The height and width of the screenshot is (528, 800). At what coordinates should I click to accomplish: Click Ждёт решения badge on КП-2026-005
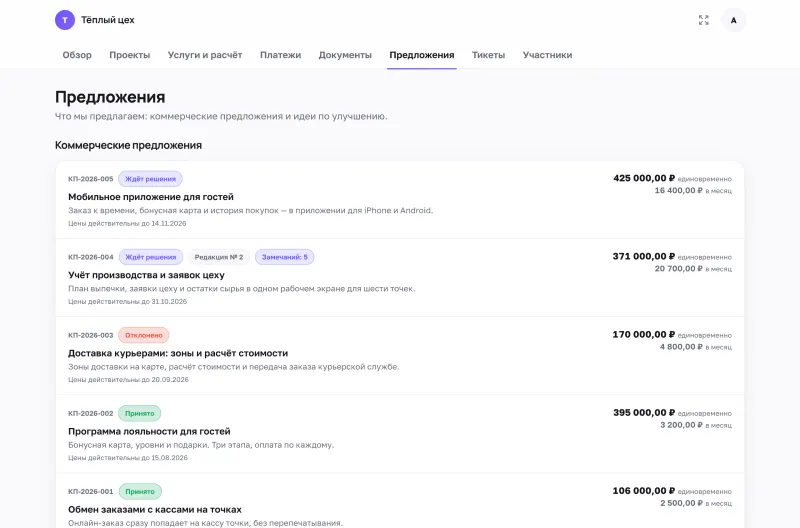click(x=151, y=179)
